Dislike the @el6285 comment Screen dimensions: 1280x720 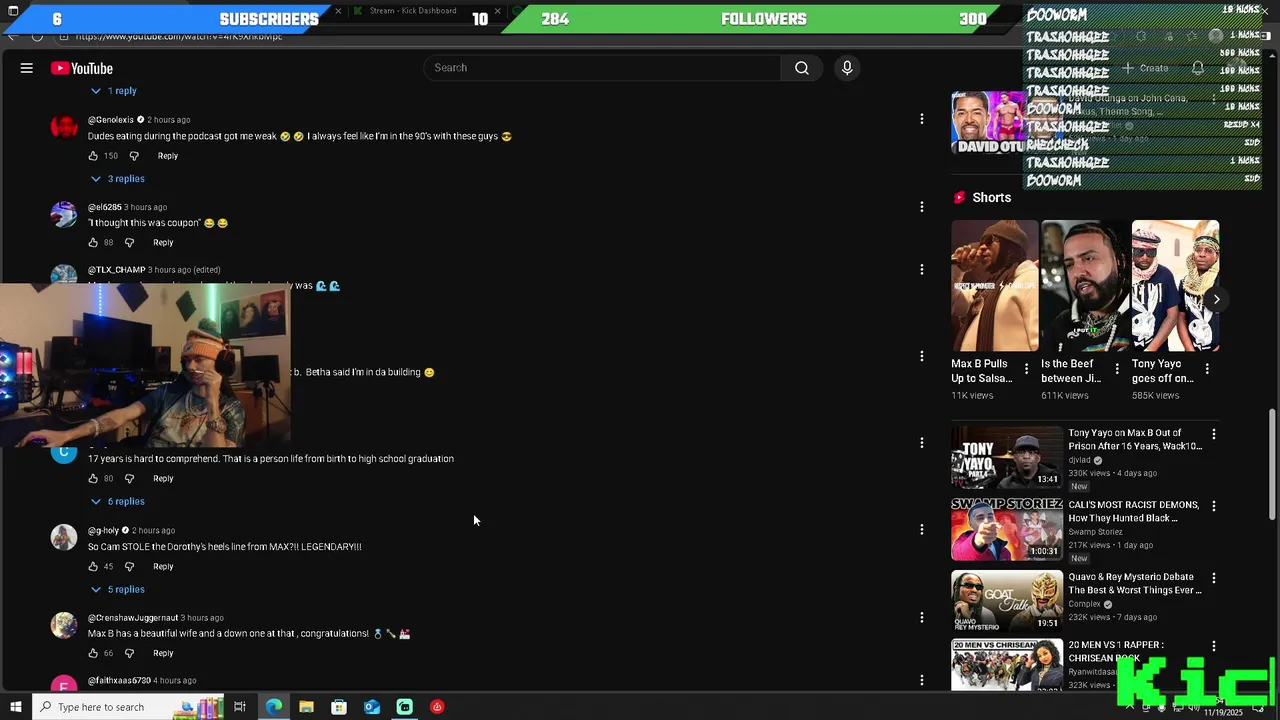(x=129, y=243)
